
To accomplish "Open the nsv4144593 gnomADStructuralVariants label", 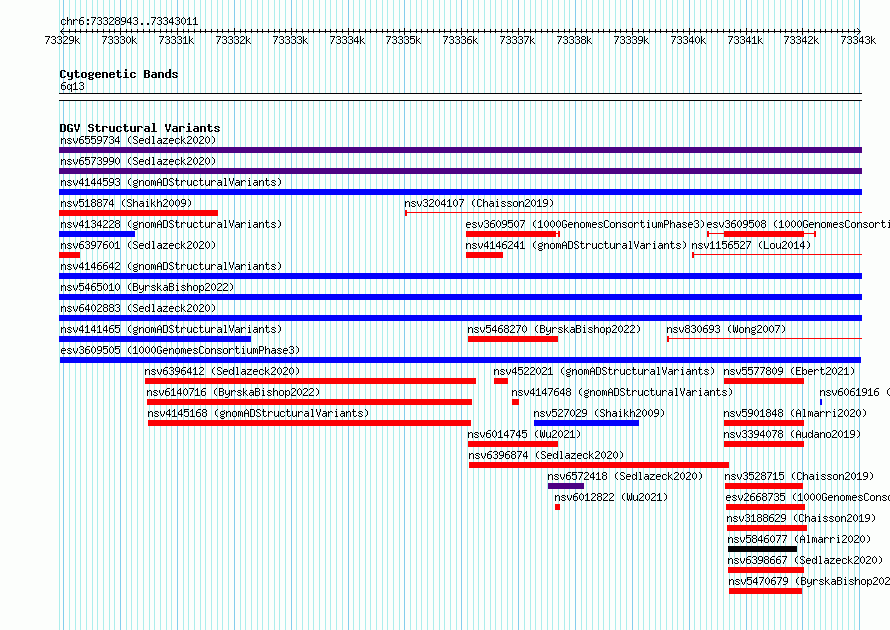I will click(x=171, y=182).
